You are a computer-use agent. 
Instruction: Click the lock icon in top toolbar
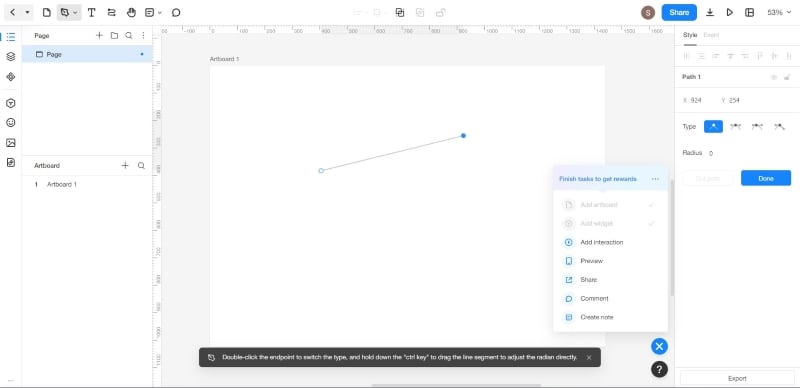click(440, 12)
